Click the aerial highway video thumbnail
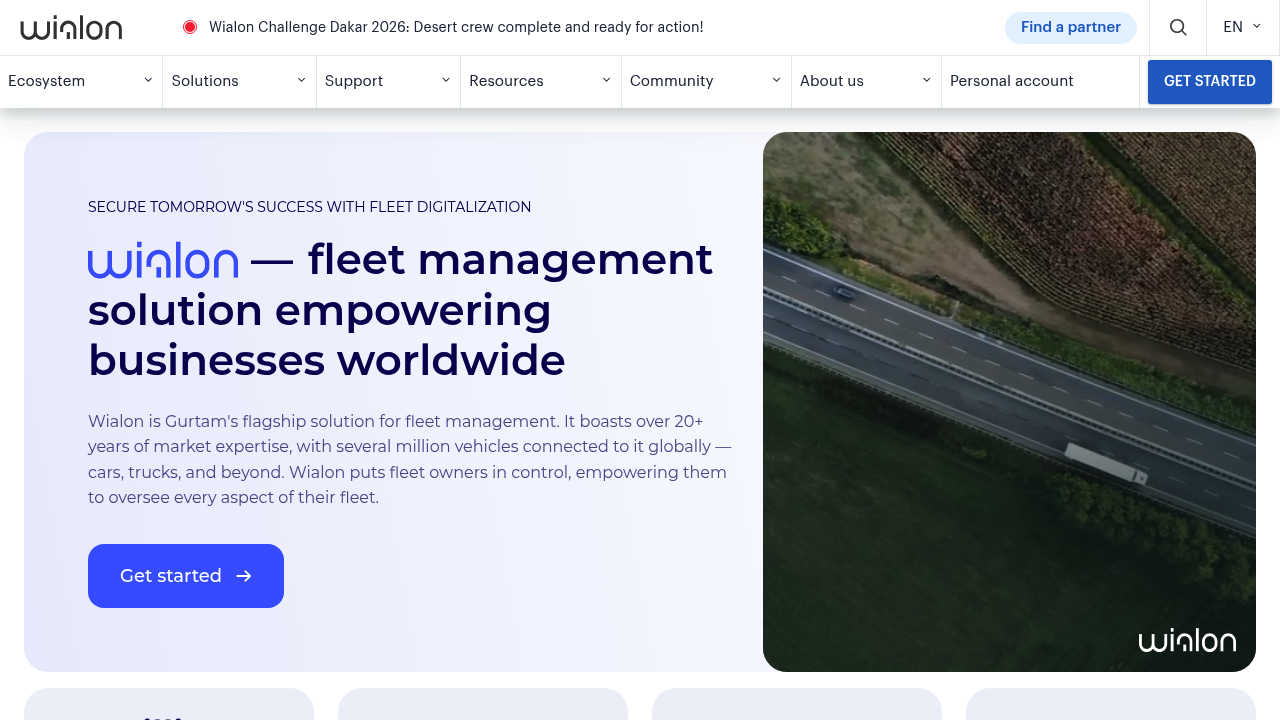The height and width of the screenshot is (720, 1280). point(1009,400)
